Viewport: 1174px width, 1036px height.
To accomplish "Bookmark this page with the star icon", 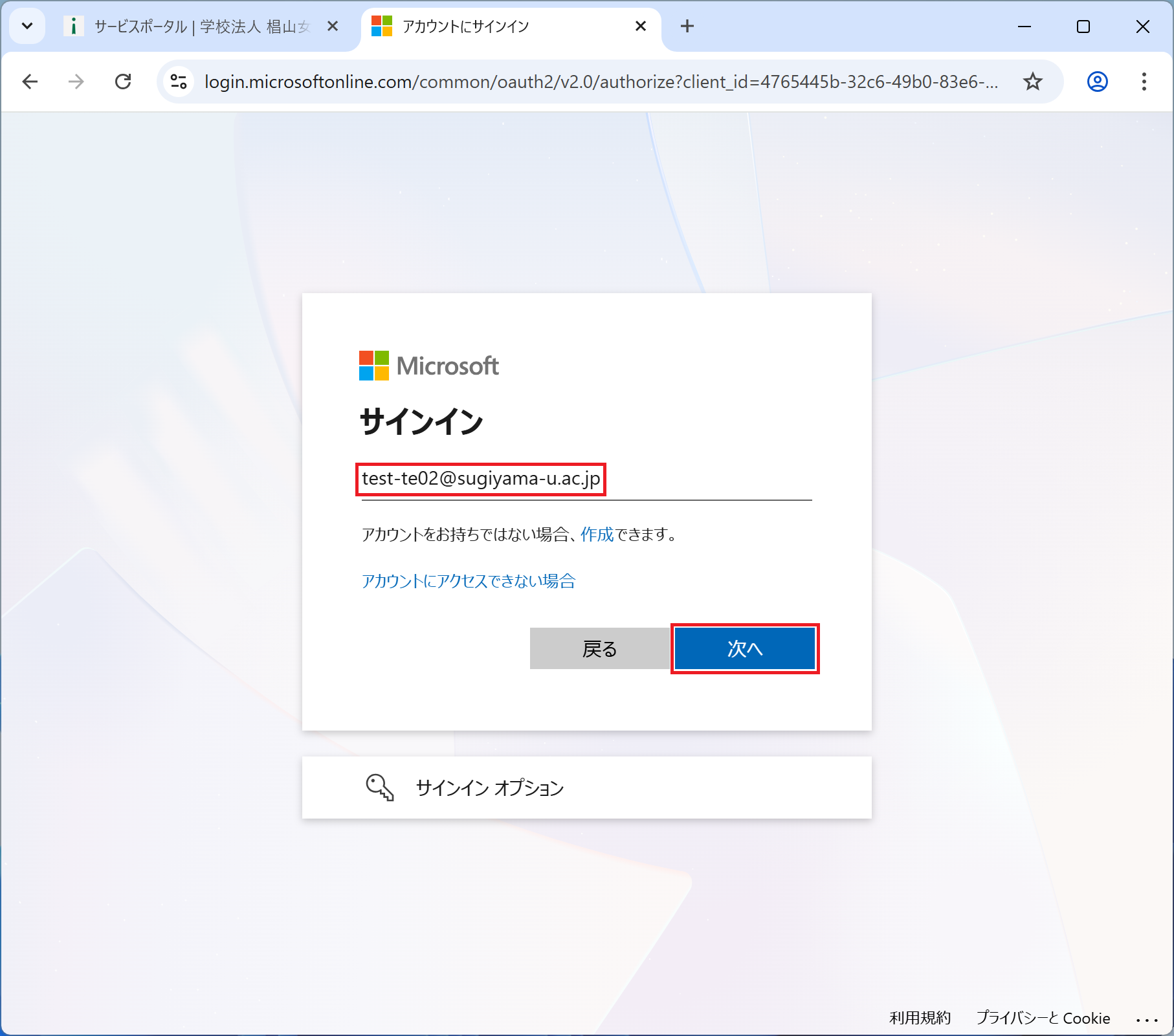I will [1032, 82].
